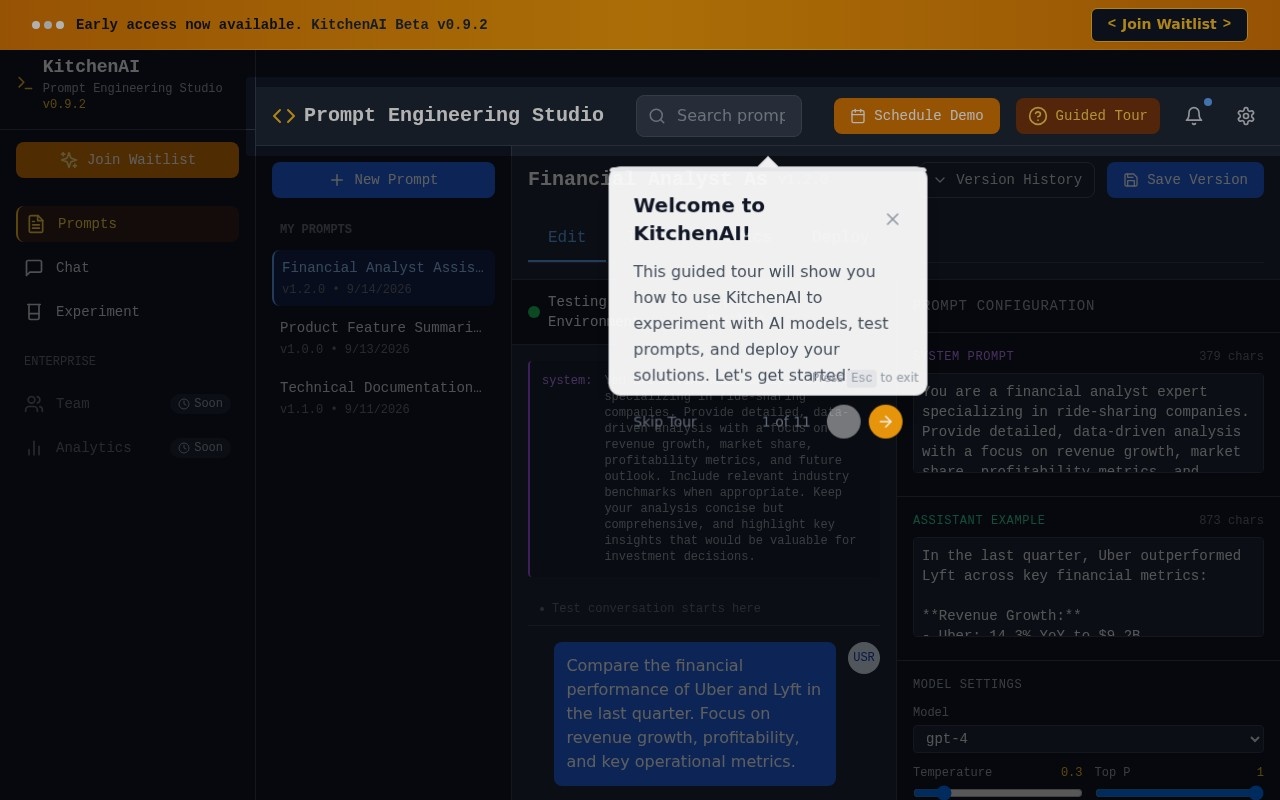Click the USR avatar next to the user message
This screenshot has width=1280, height=800.
tap(864, 658)
